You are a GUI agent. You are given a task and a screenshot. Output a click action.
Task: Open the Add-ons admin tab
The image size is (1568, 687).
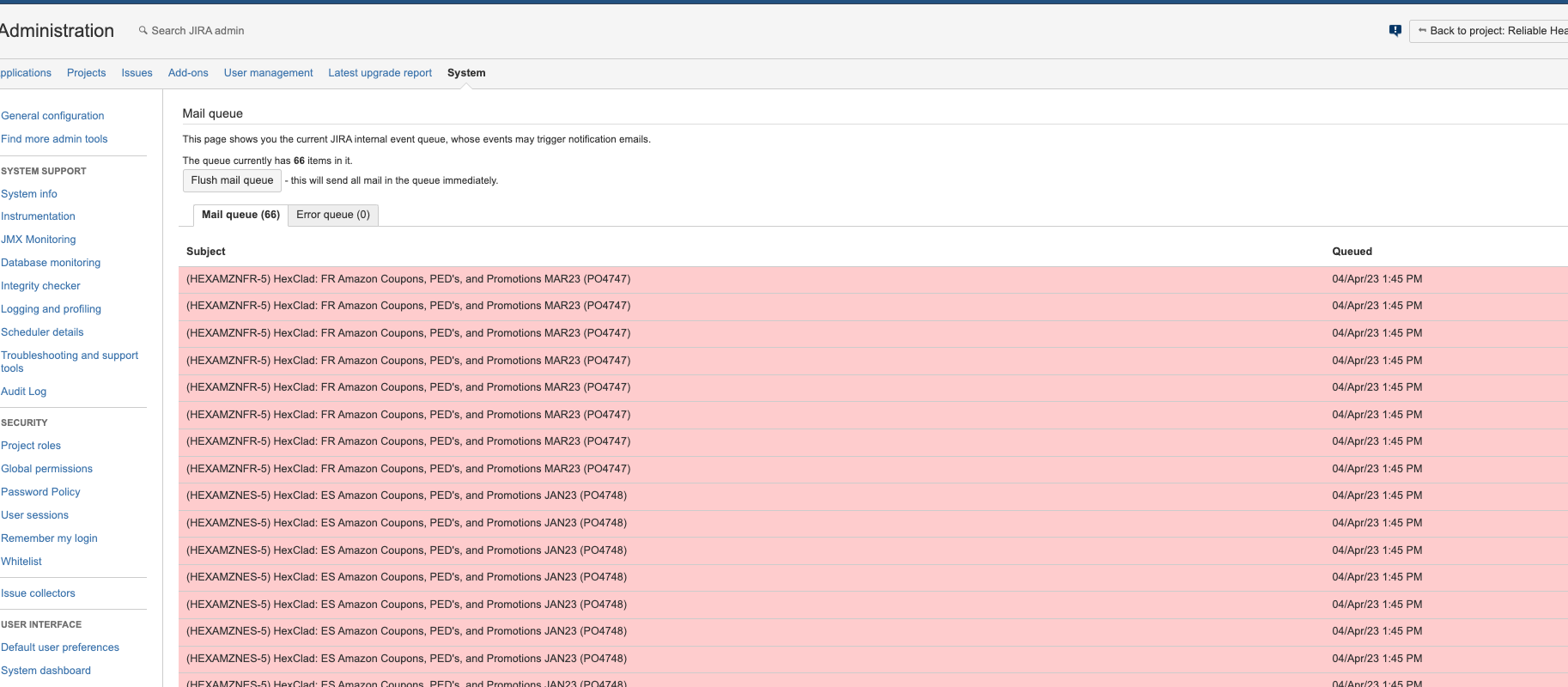pos(188,73)
